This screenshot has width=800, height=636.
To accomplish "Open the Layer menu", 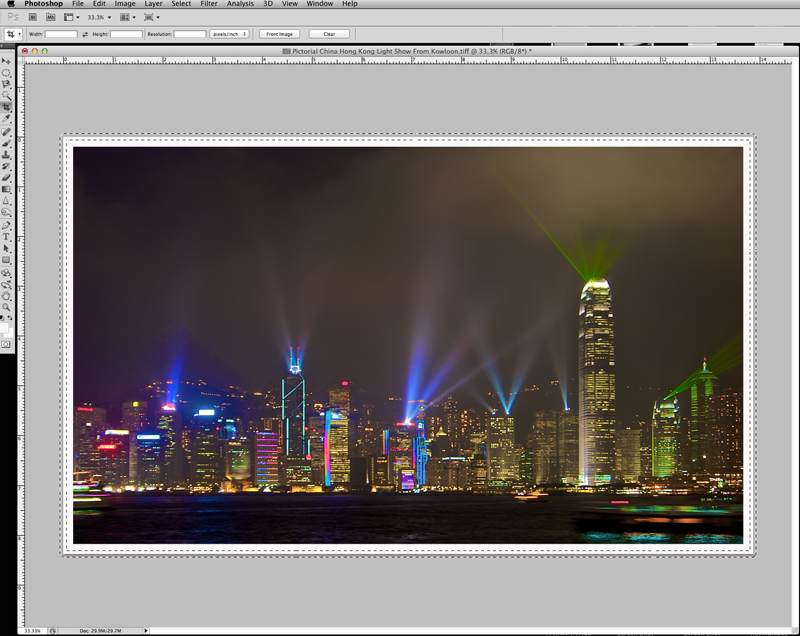I will pyautogui.click(x=153, y=4).
